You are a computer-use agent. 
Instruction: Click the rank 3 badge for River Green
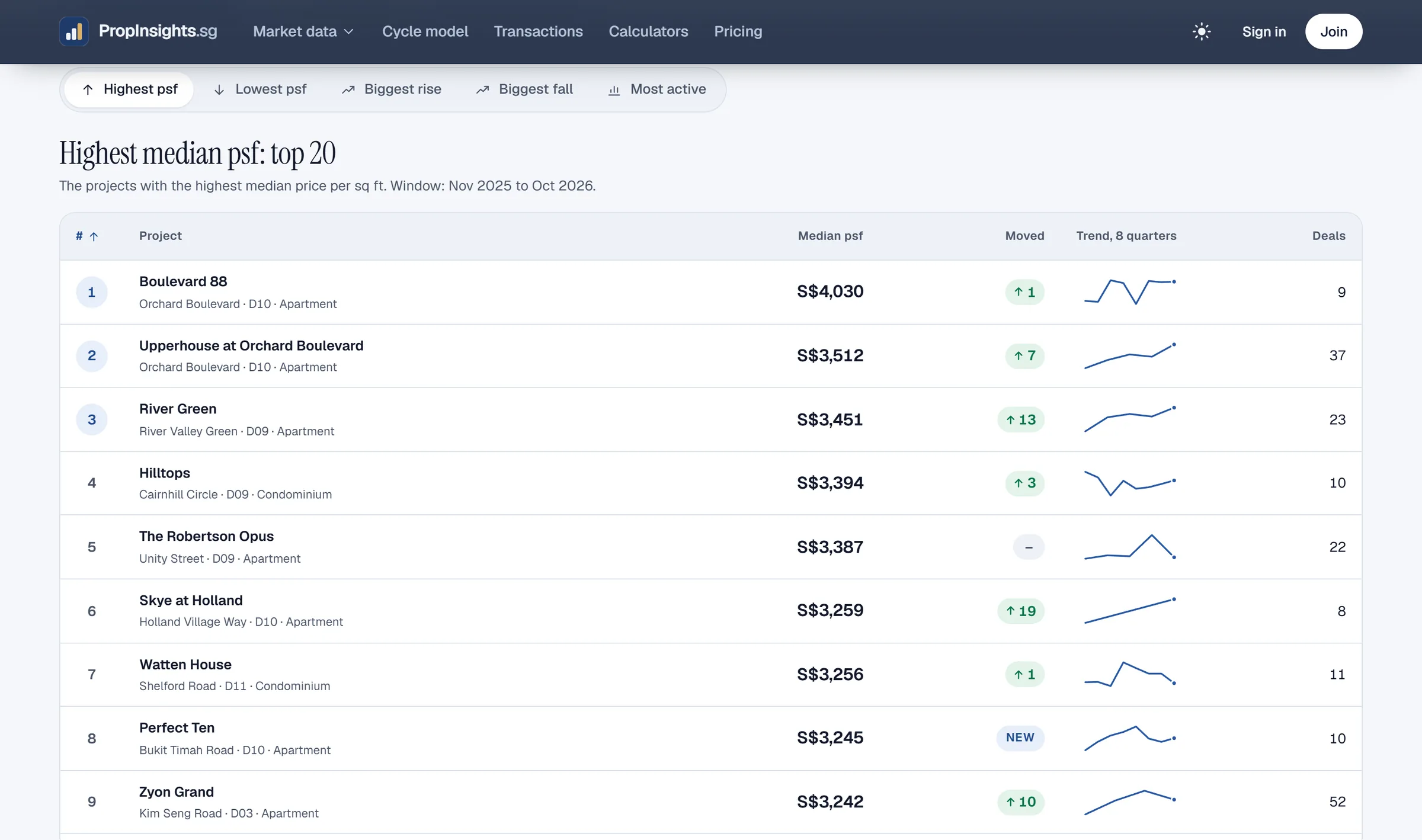point(92,419)
